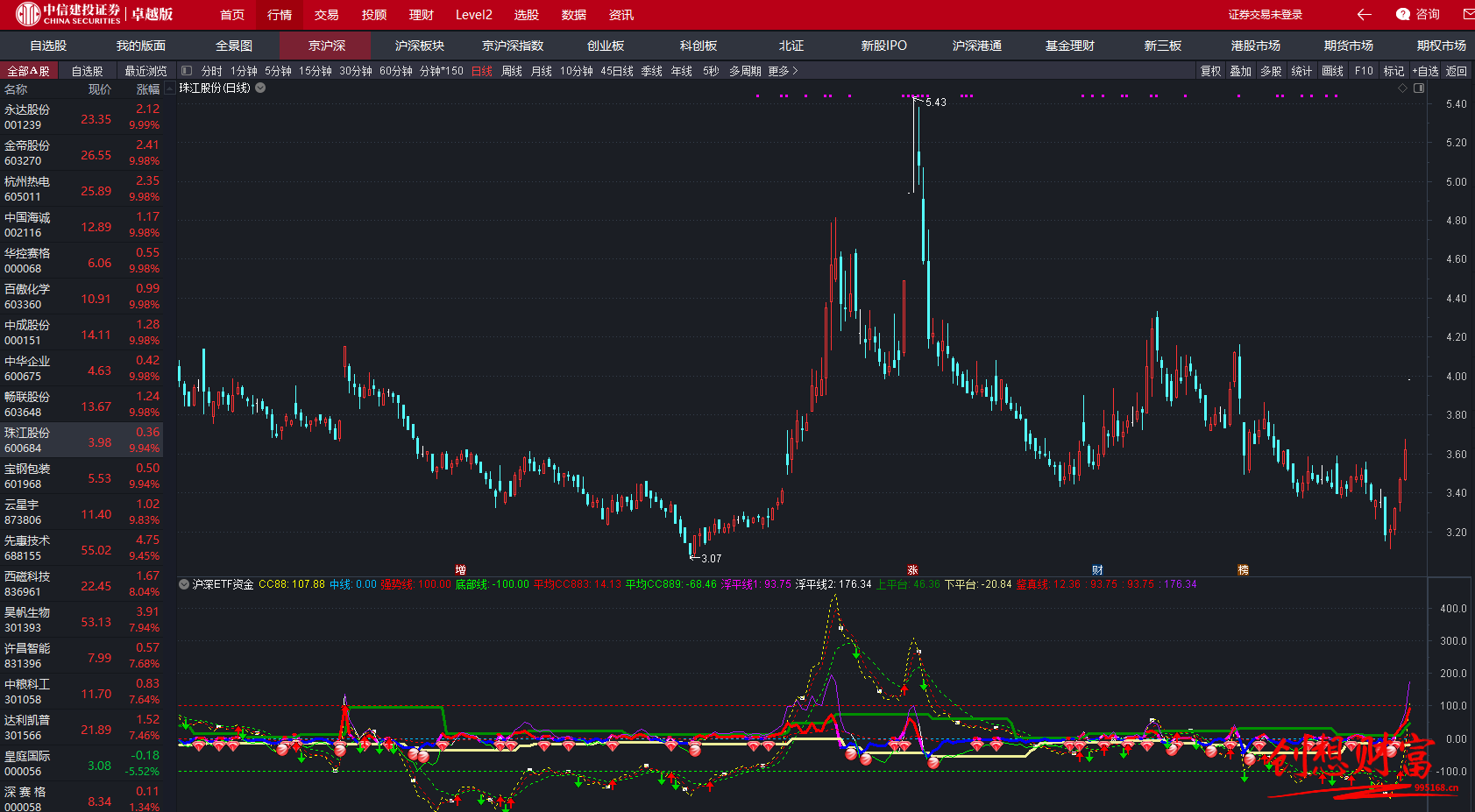Click the 多股 toolbar button
1475x812 pixels.
1272,71
